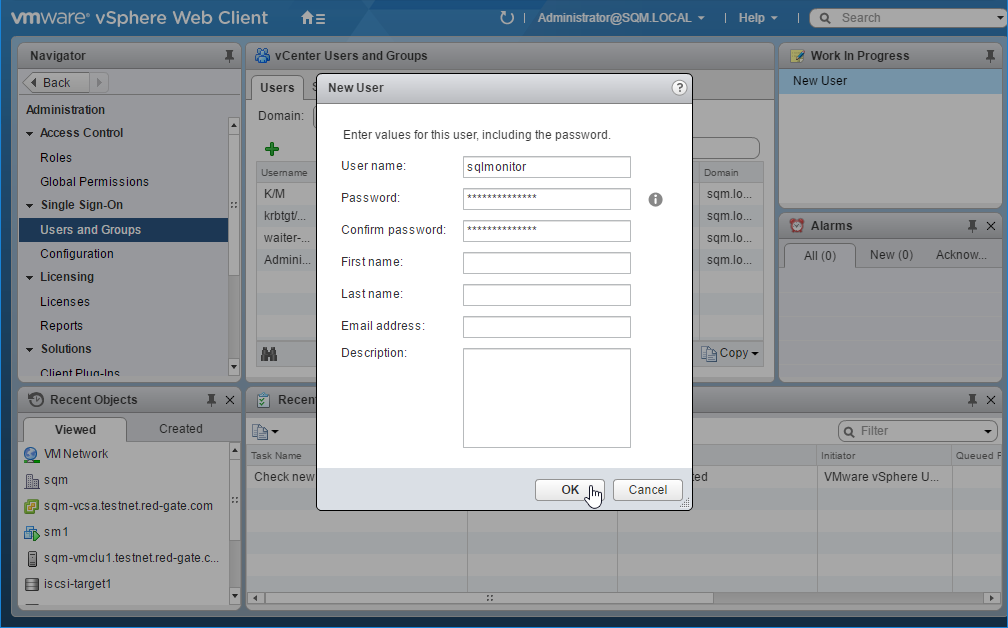Viewport: 1008px width, 628px height.
Task: Cancel the New User dialog
Action: [x=647, y=490]
